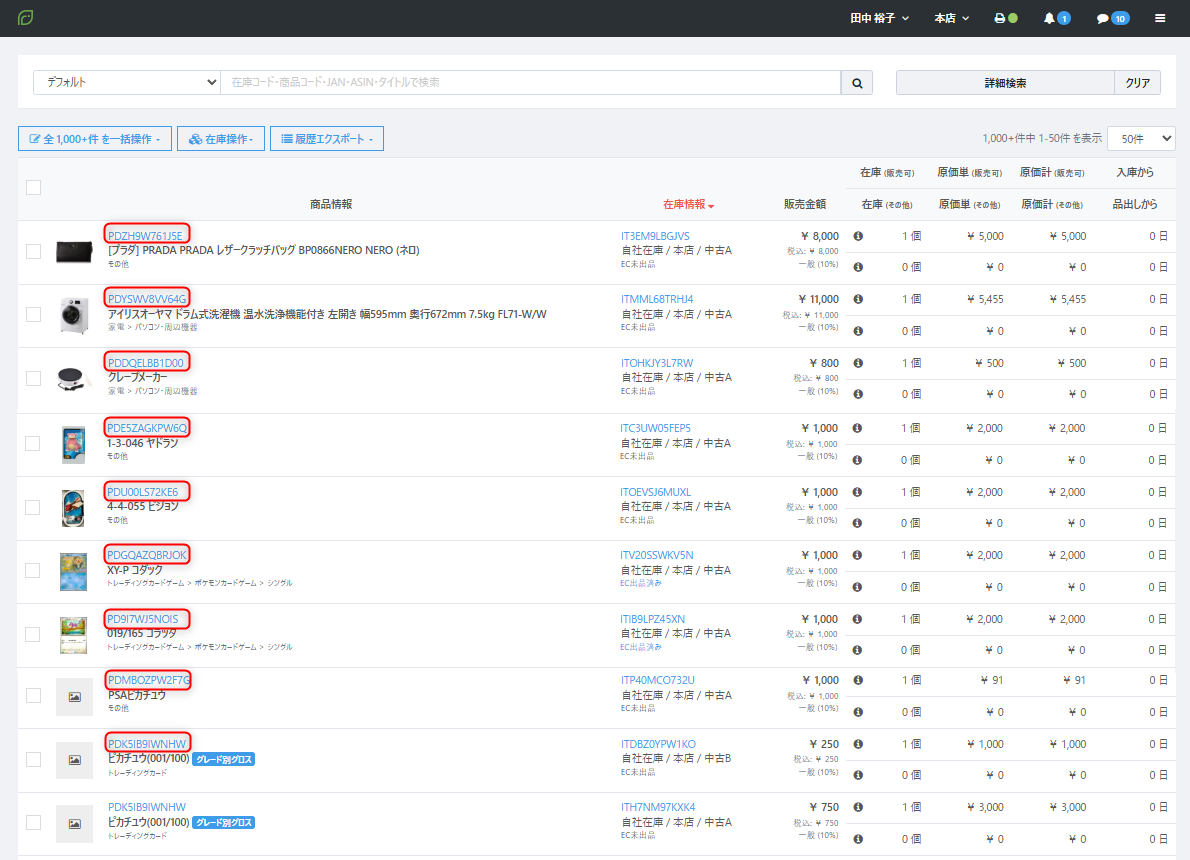
Task: Toggle the select-all checkbox in table header
Action: (x=33, y=187)
